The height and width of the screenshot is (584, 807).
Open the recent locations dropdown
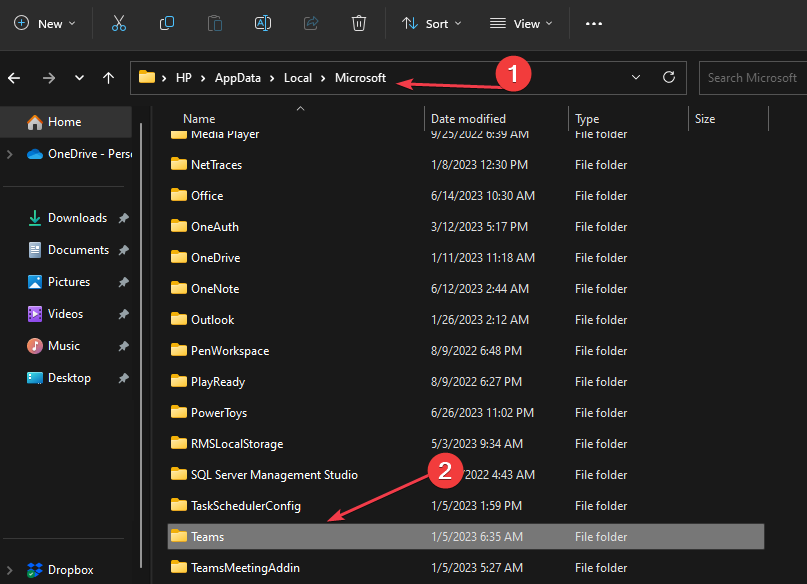(79, 78)
